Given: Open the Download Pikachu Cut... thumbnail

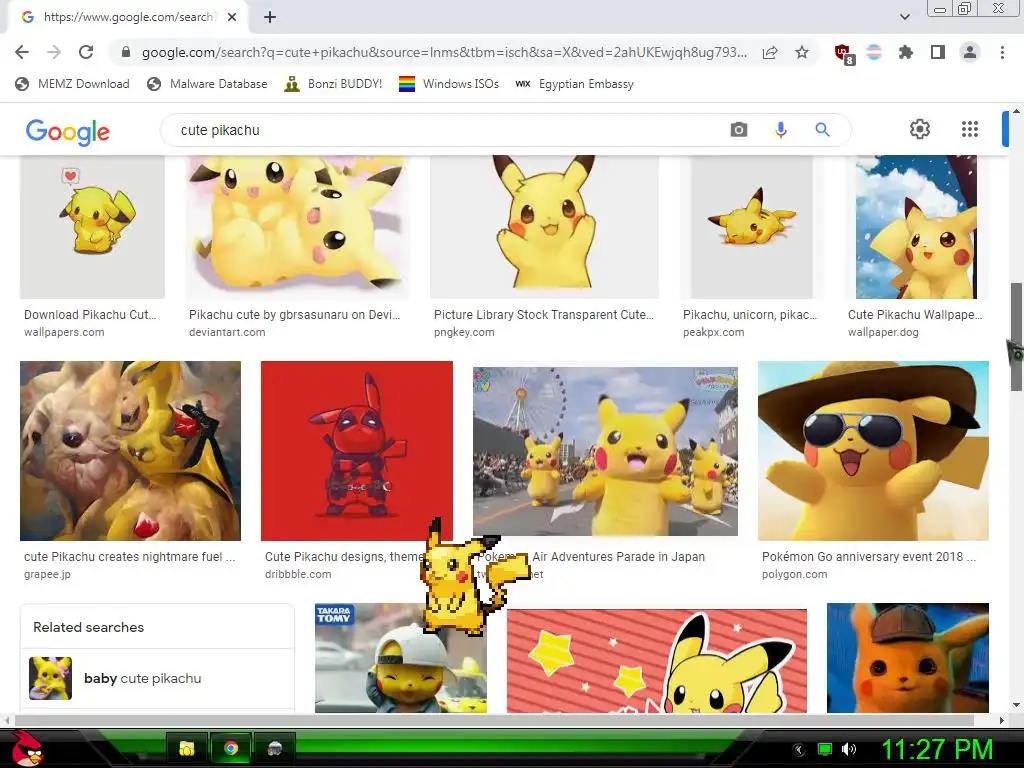Looking at the screenshot, I should click(92, 227).
